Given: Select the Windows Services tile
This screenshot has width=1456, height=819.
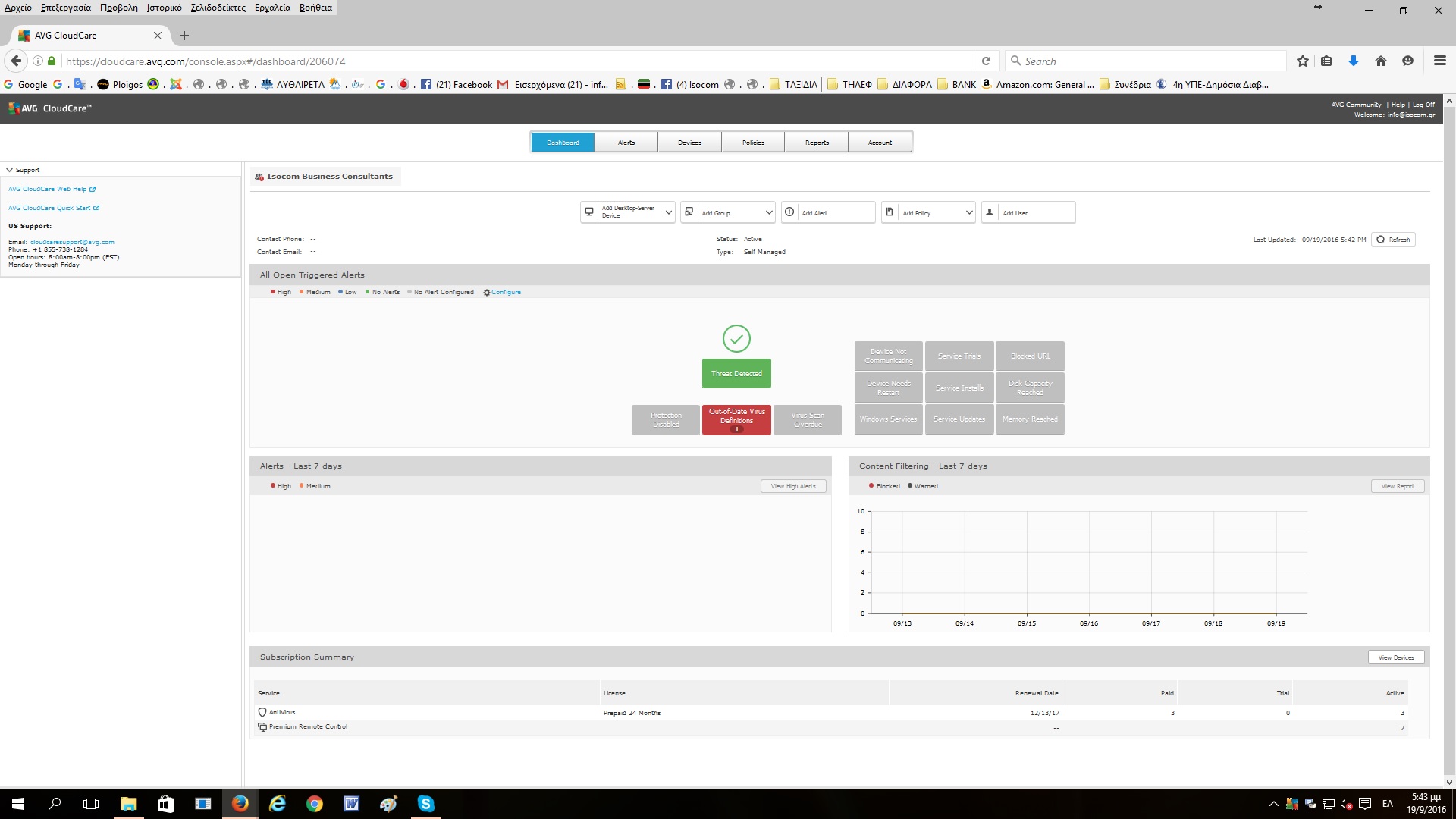Looking at the screenshot, I should (889, 419).
